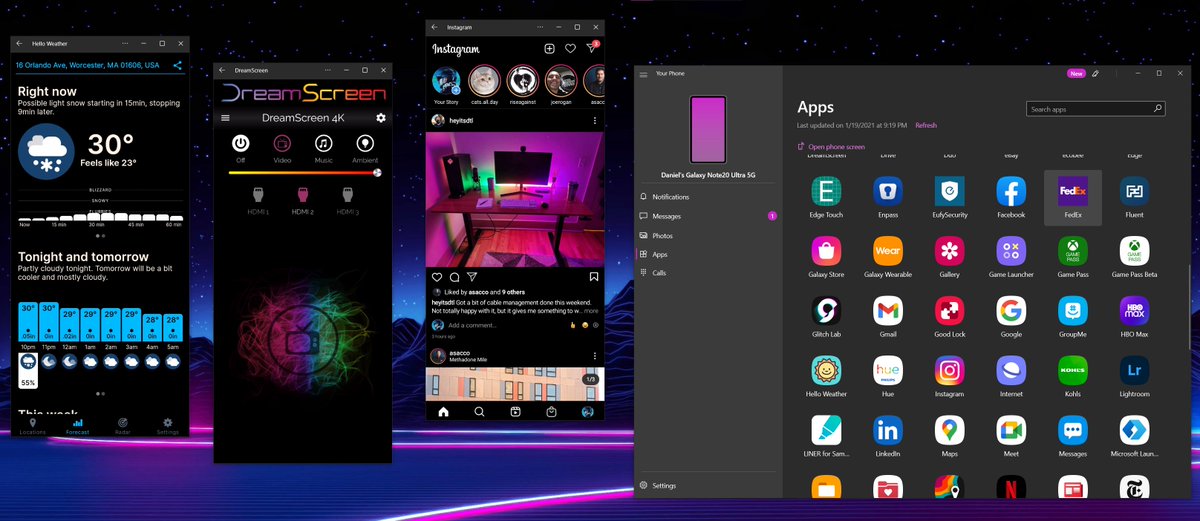The width and height of the screenshot is (1200, 521).
Task: Open the Galaxy Store app
Action: point(826,251)
